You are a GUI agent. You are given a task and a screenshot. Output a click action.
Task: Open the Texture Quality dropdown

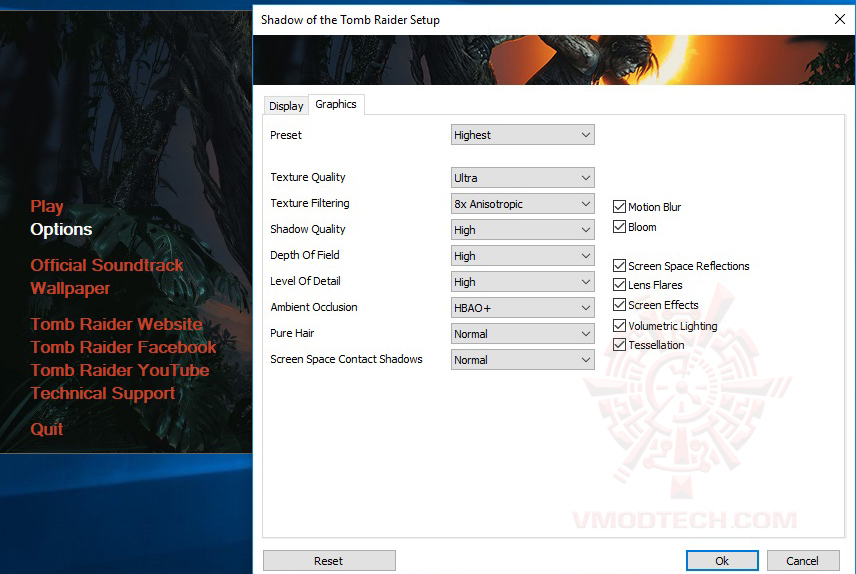point(522,178)
